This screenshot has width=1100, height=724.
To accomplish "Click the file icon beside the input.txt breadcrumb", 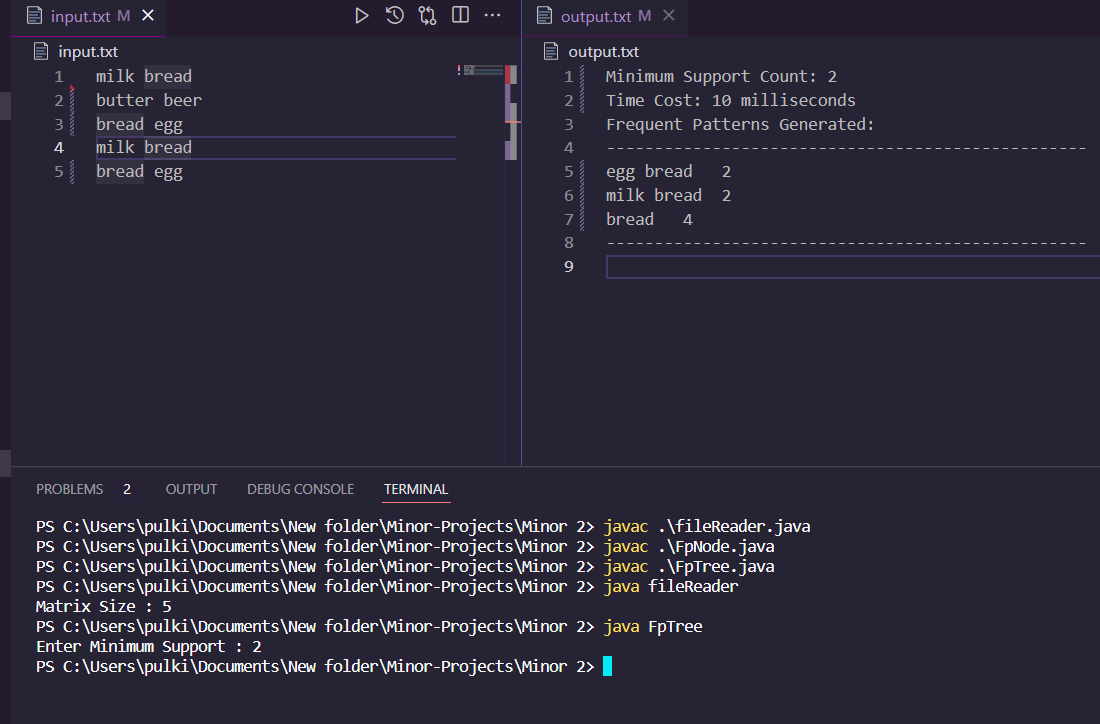I will tap(38, 51).
